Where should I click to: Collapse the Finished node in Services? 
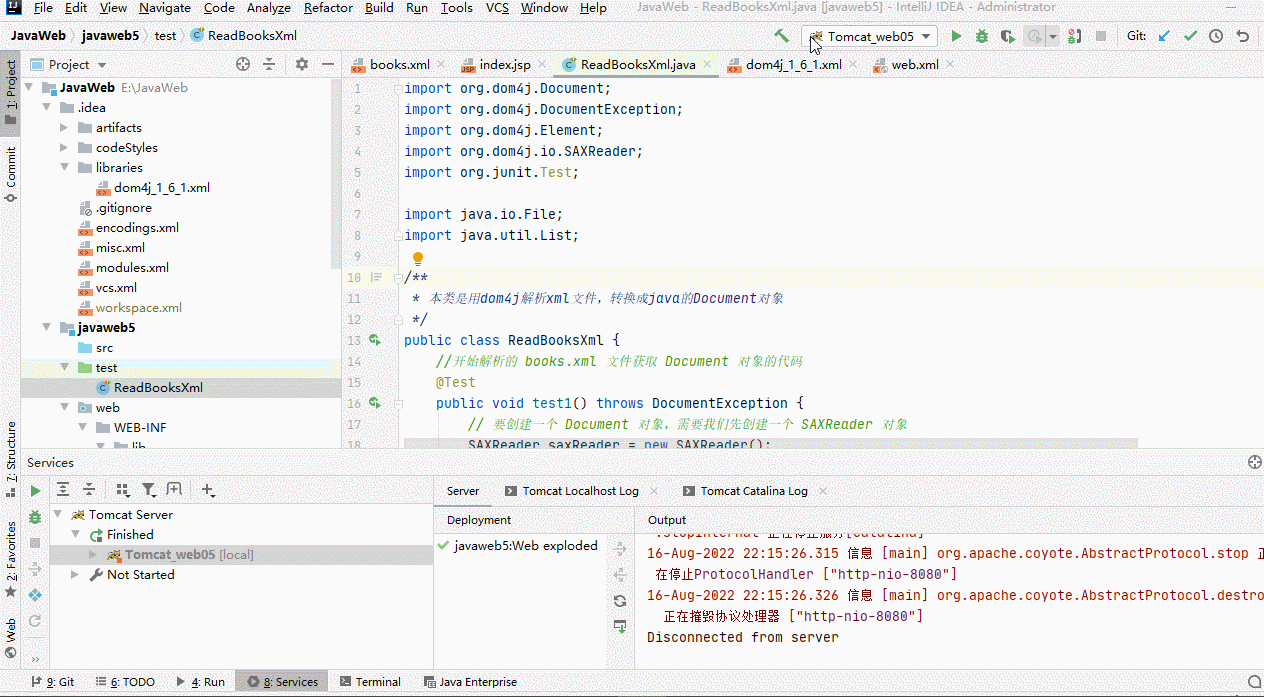pos(75,535)
